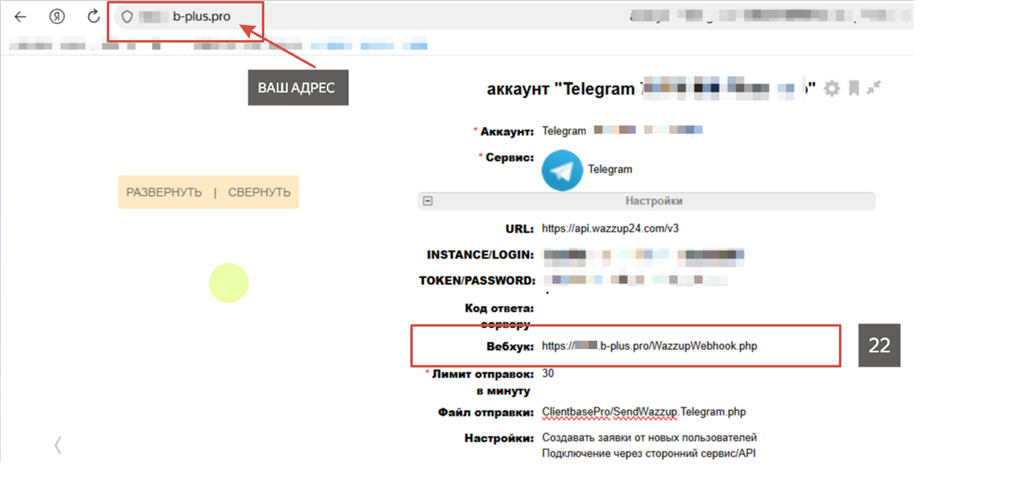Click the ВАШ АДРЕС label box
1019x499 pixels.
coord(297,89)
